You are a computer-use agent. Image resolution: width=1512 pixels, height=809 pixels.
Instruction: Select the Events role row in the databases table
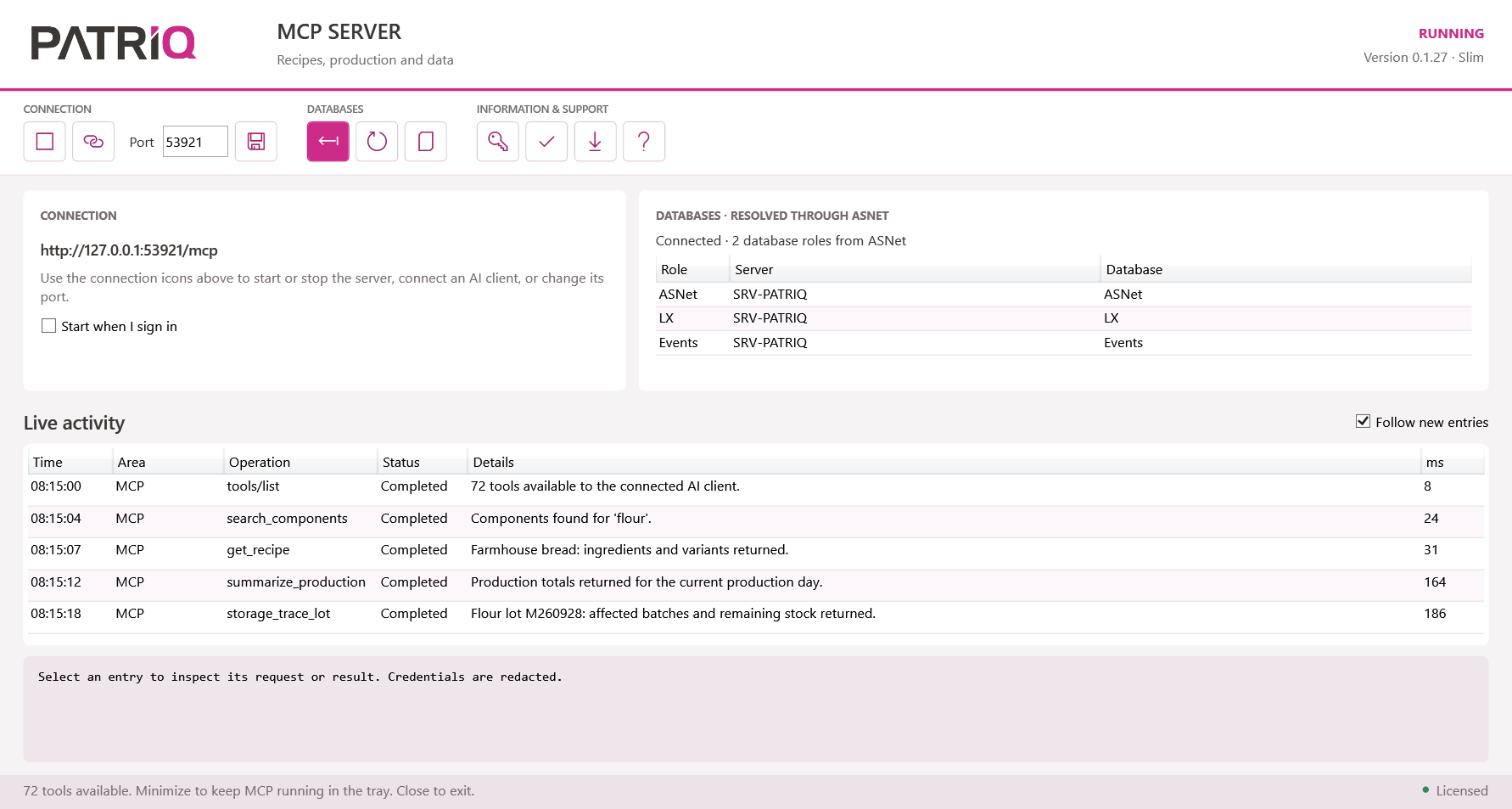1064,343
